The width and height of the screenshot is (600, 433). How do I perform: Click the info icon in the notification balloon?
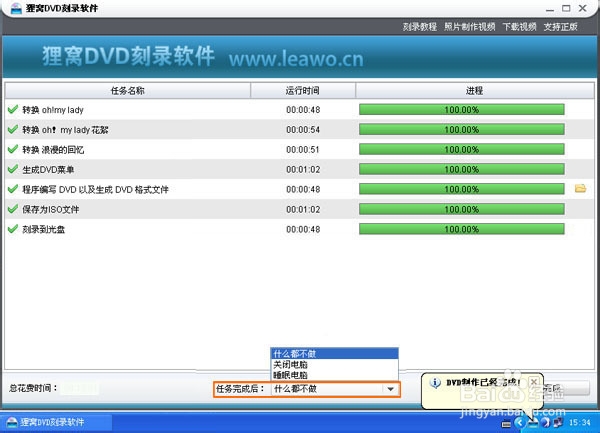435,383
